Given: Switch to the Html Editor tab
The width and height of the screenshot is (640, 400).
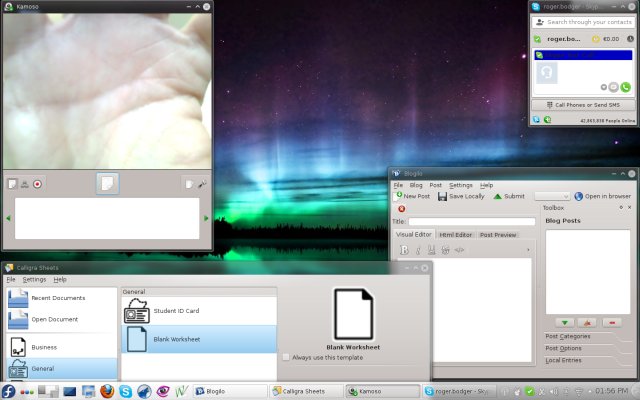Looking at the screenshot, I should click(456, 234).
